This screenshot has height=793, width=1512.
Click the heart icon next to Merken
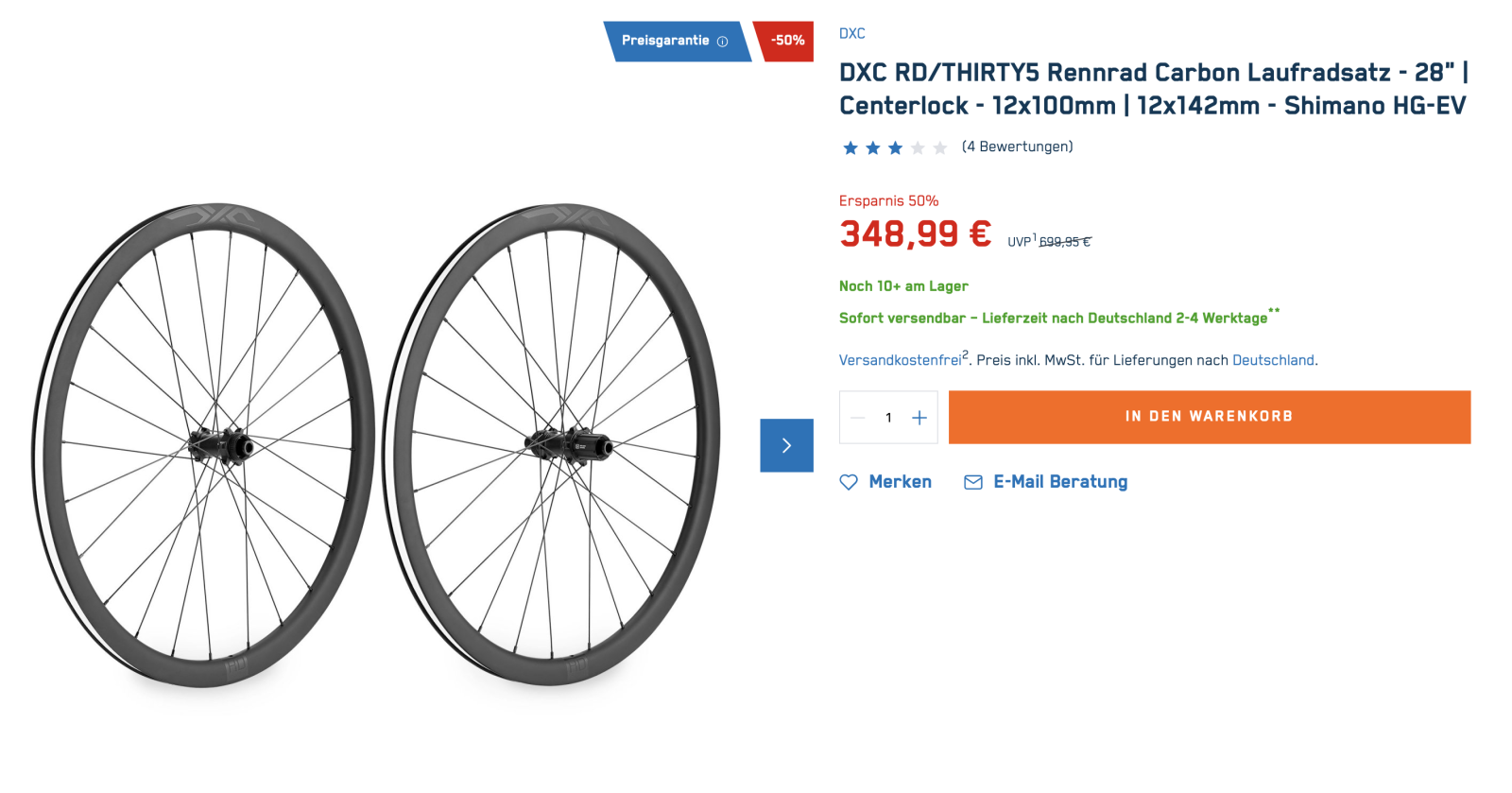[849, 482]
